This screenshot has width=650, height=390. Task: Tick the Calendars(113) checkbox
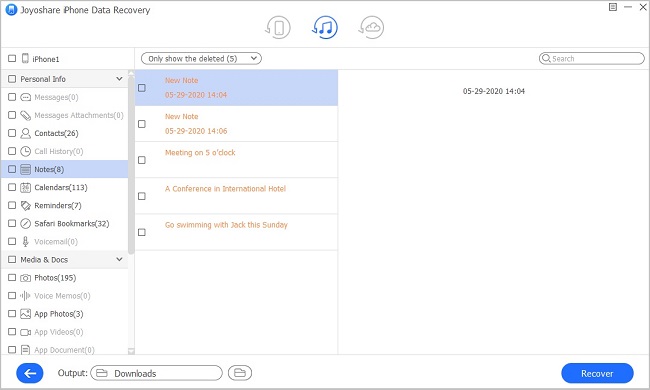12,187
